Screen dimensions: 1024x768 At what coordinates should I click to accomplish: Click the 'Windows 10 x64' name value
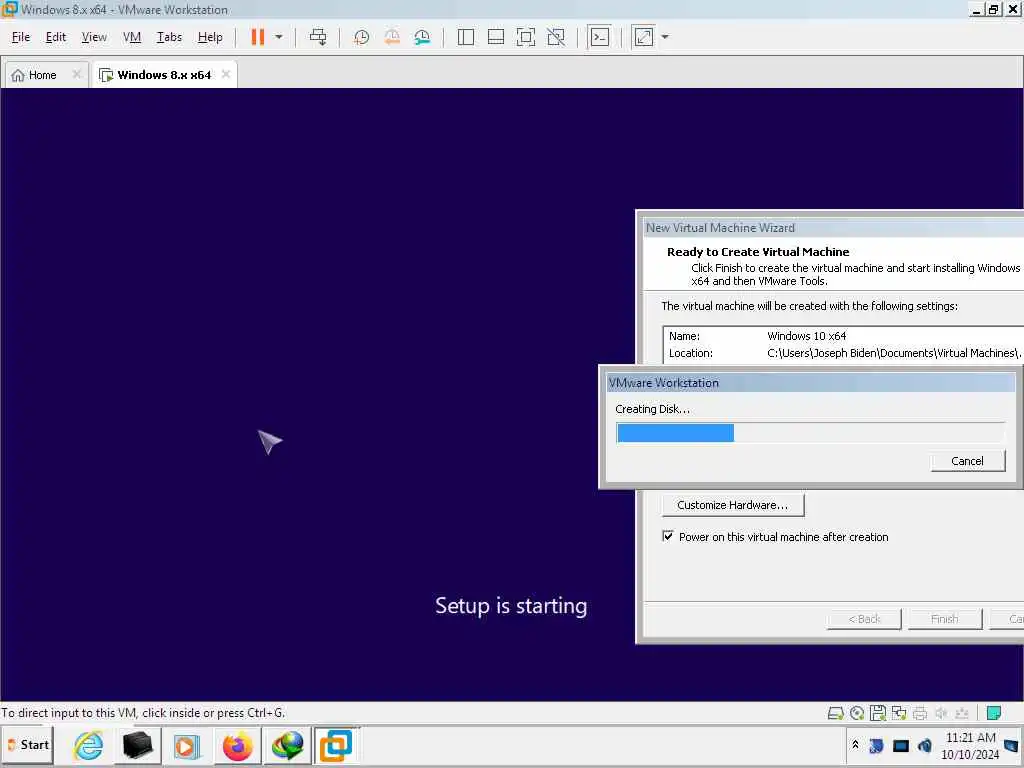(x=807, y=336)
